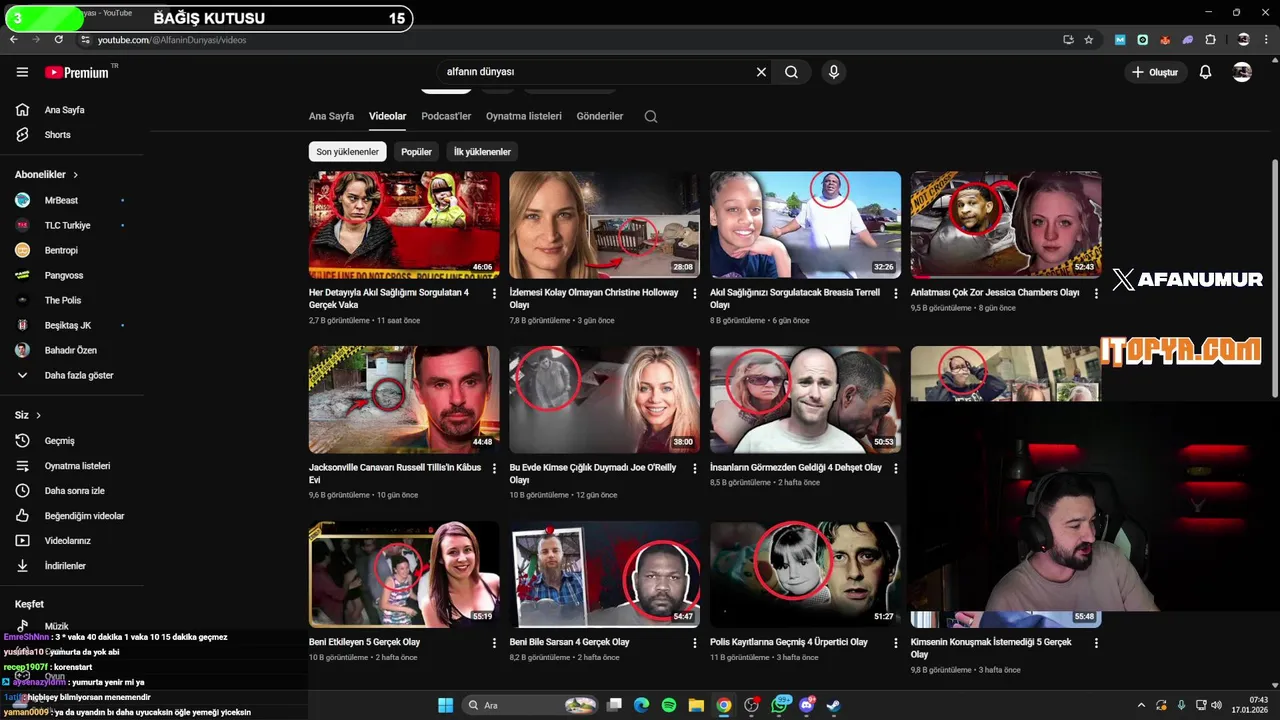This screenshot has width=1280, height=720.
Task: Select Son yüklenenler filter chip
Action: (347, 152)
